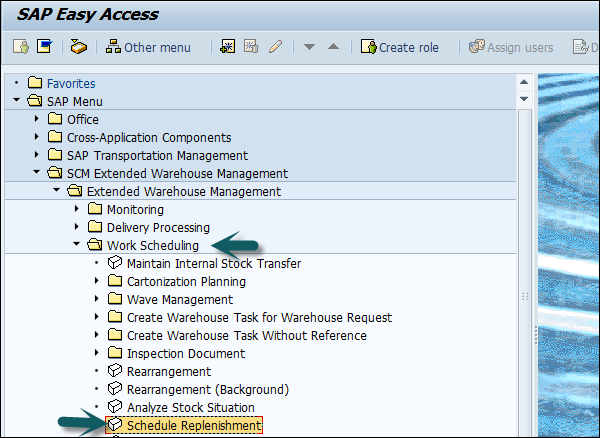600x438 pixels.
Task: Click the Create role button
Action: click(398, 47)
